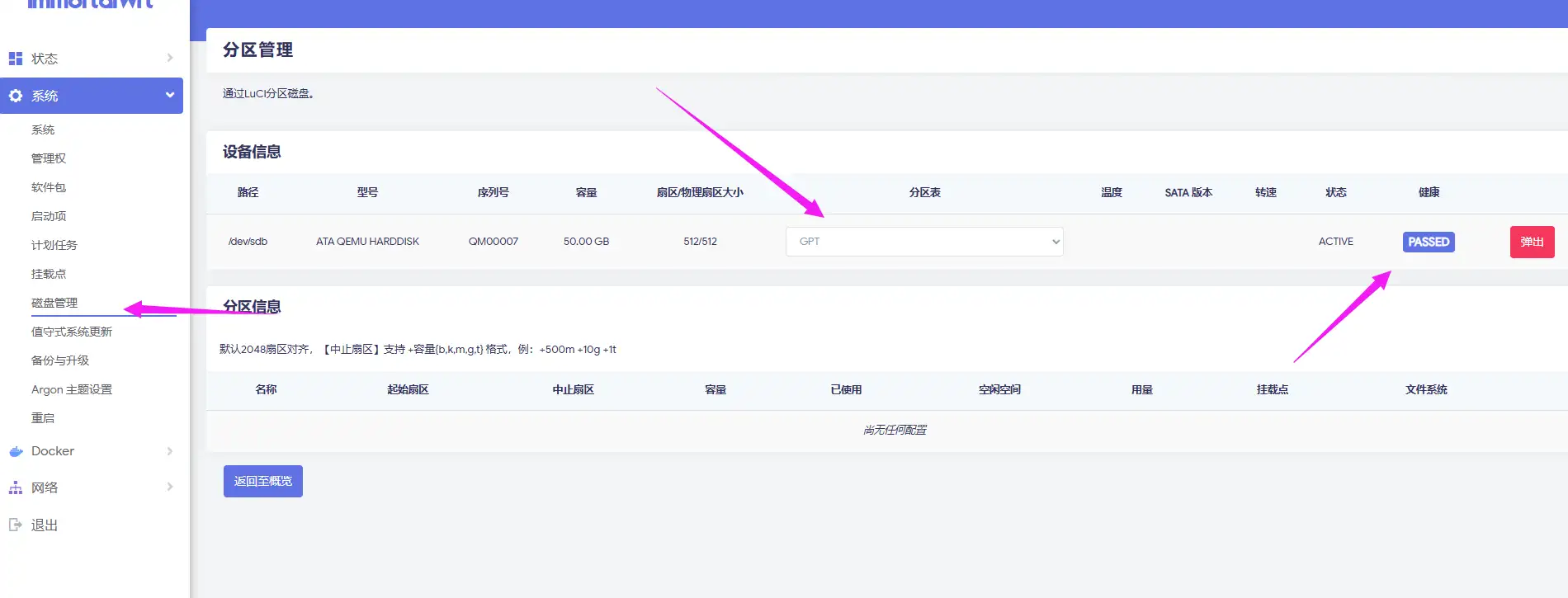1568x598 pixels.
Task: Expand the 网络 menu chevron
Action: point(170,487)
